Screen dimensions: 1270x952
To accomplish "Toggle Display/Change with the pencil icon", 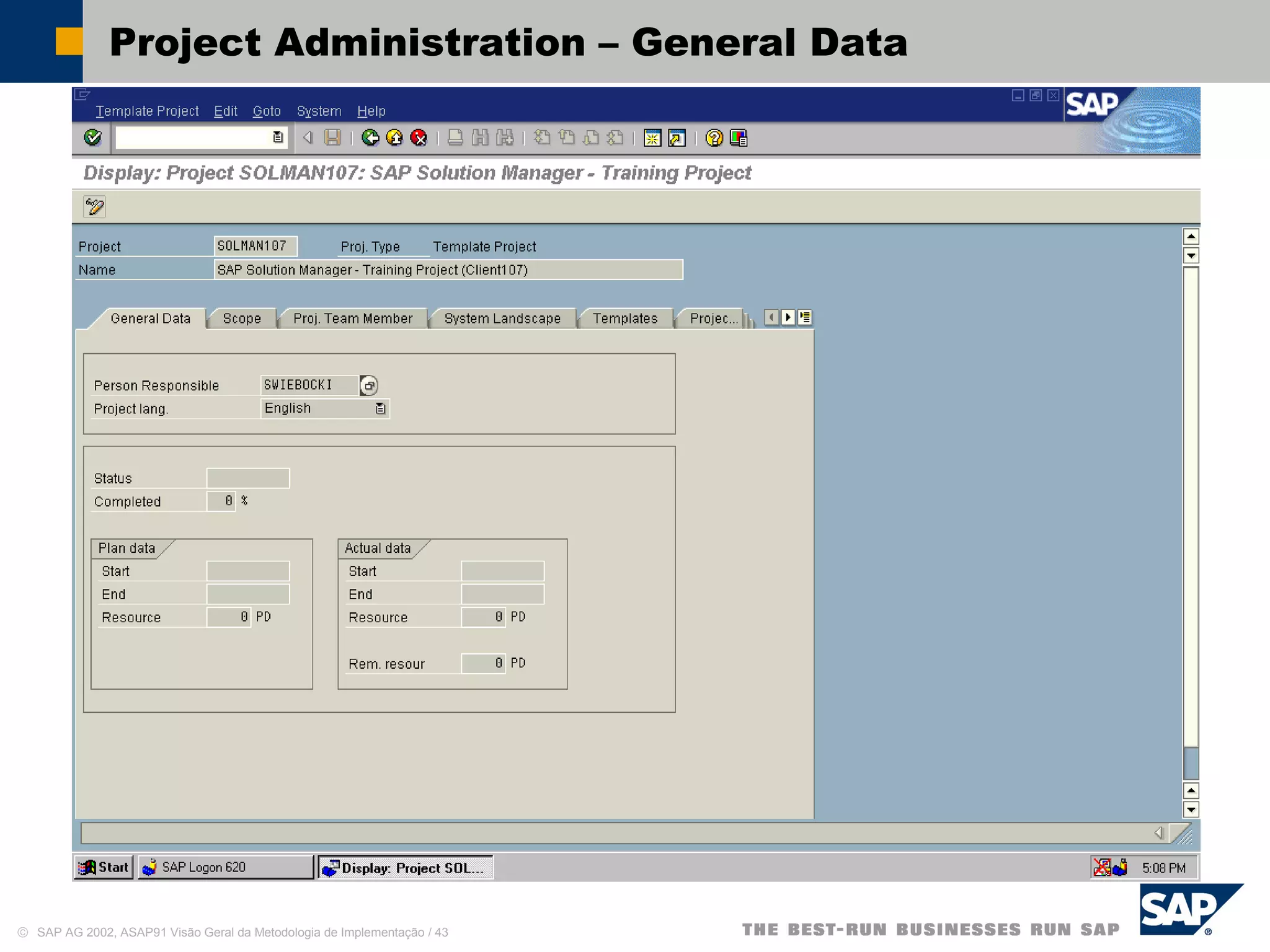I will (x=95, y=206).
